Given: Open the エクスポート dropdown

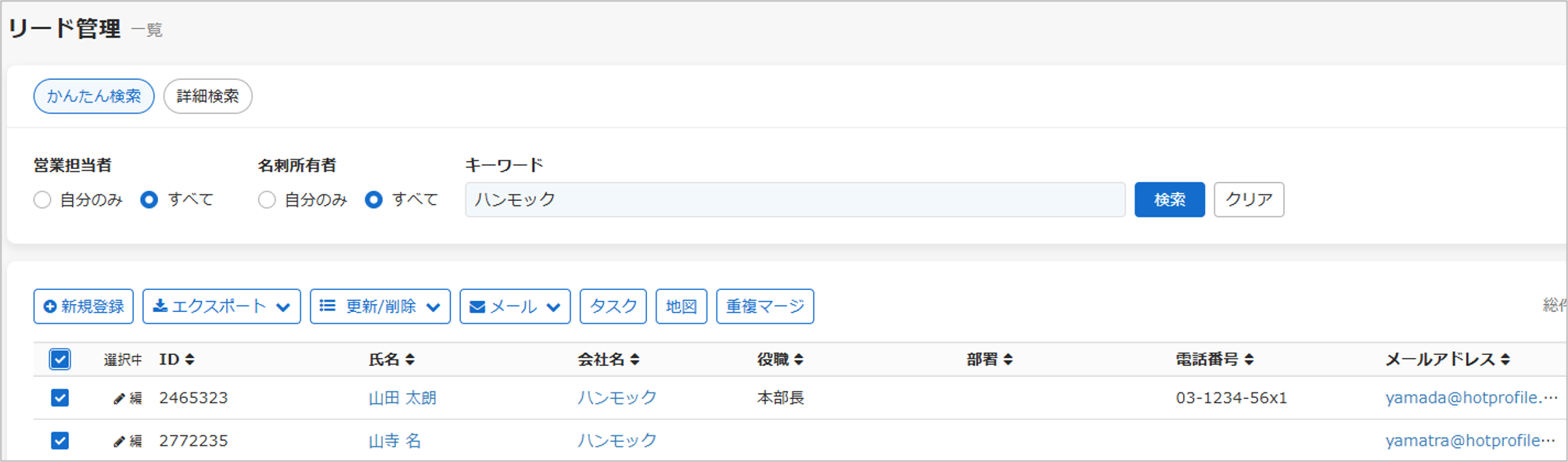Looking at the screenshot, I should click(221, 306).
